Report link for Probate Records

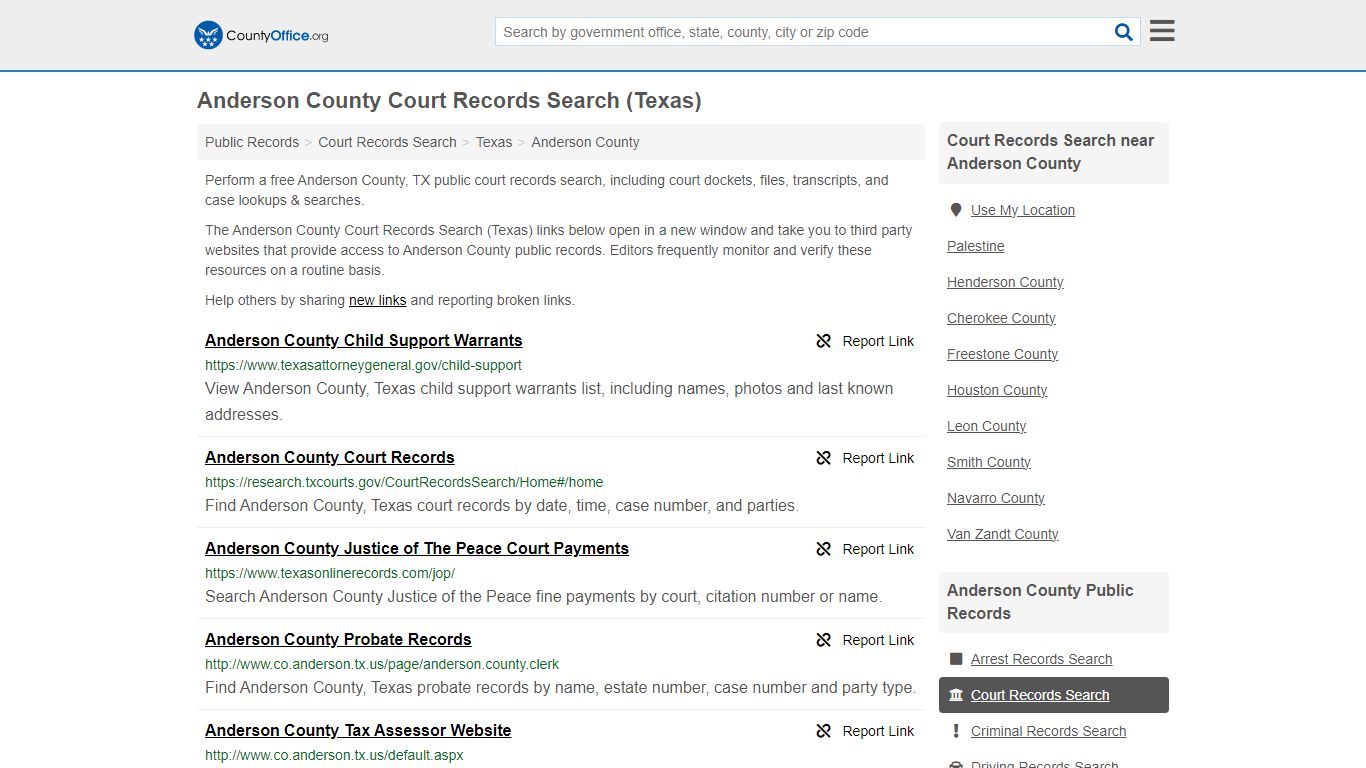click(x=865, y=640)
